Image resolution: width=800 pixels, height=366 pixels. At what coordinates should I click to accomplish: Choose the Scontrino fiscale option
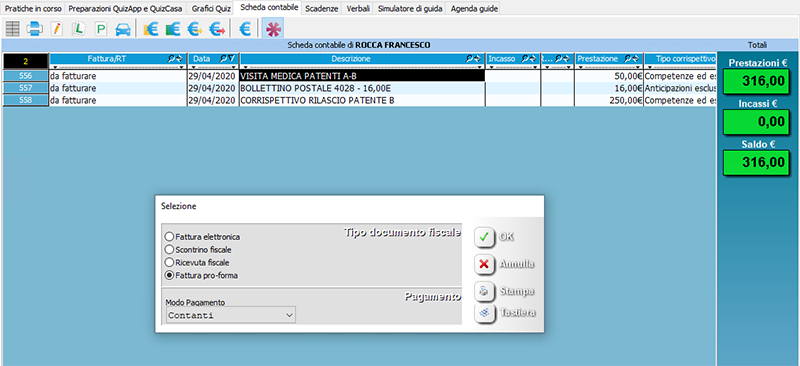198,250
